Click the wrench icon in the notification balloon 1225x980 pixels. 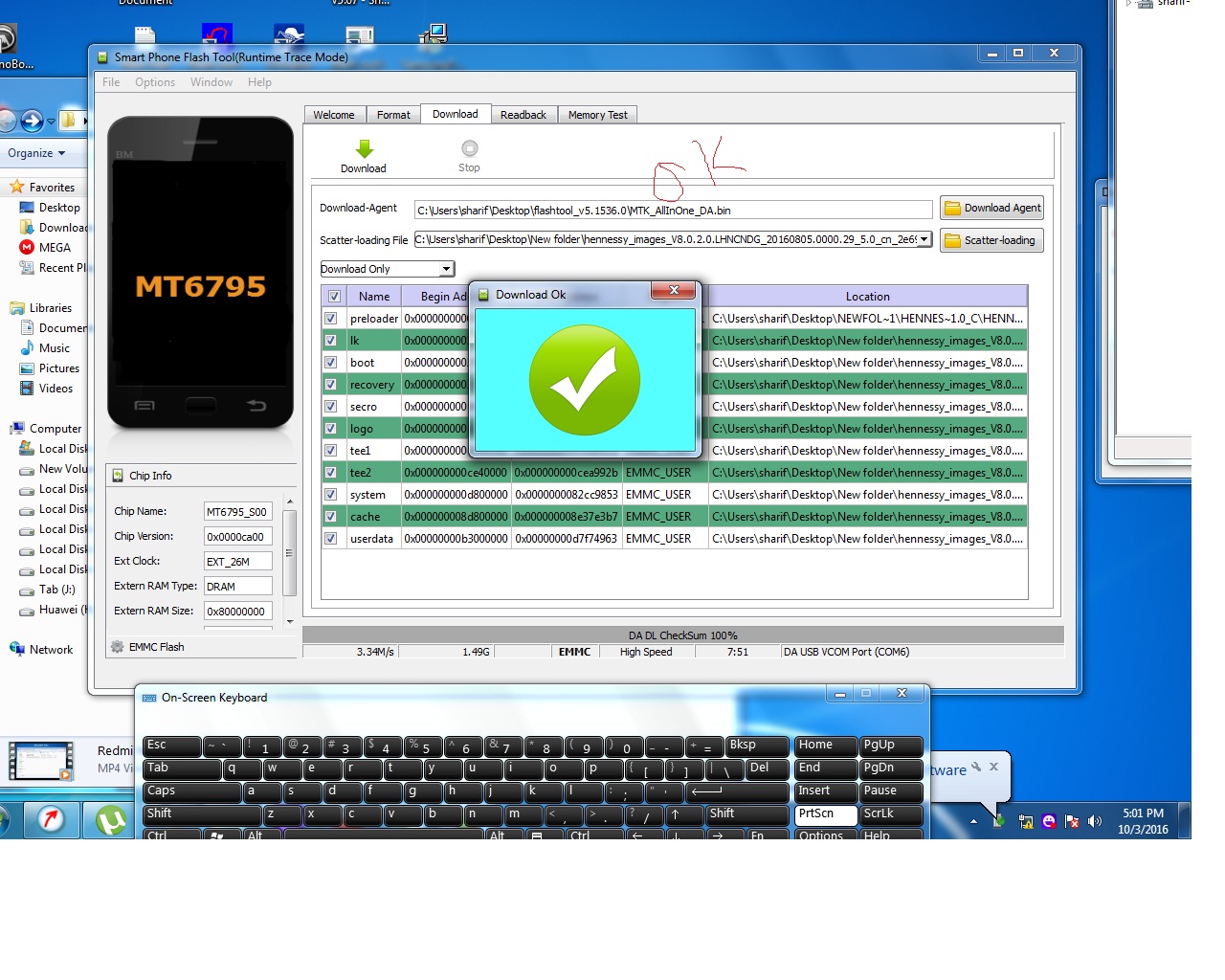point(976,767)
